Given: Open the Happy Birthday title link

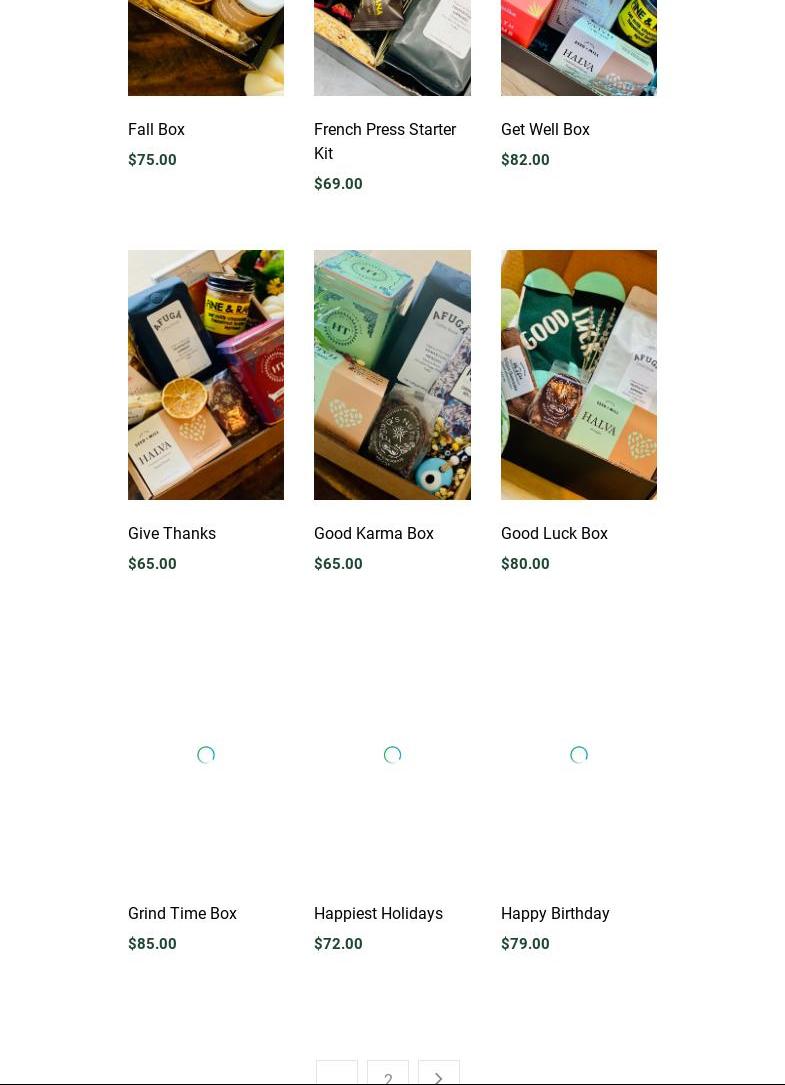Looking at the screenshot, I should tap(555, 913).
